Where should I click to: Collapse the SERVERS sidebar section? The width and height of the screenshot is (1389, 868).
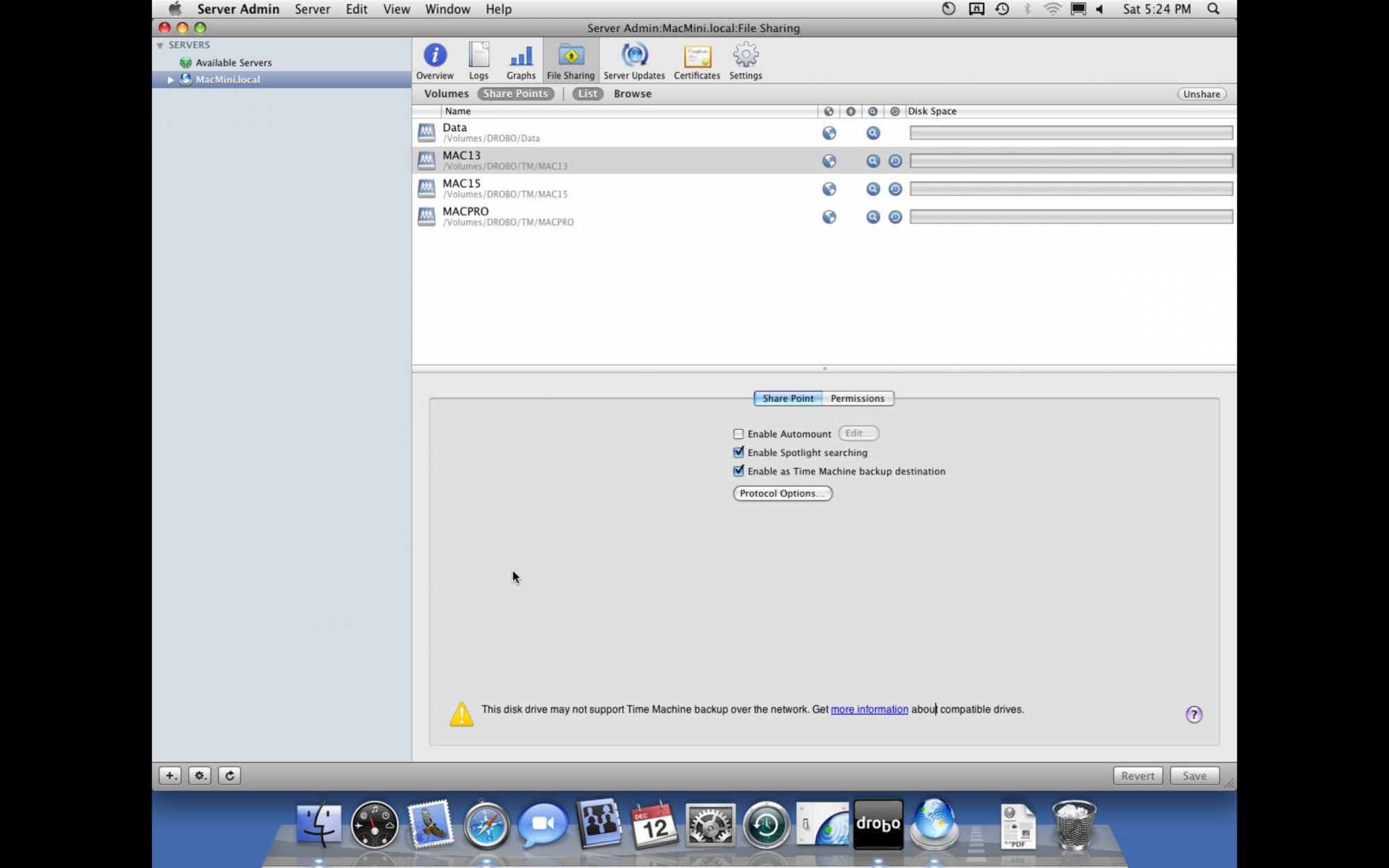(x=160, y=45)
